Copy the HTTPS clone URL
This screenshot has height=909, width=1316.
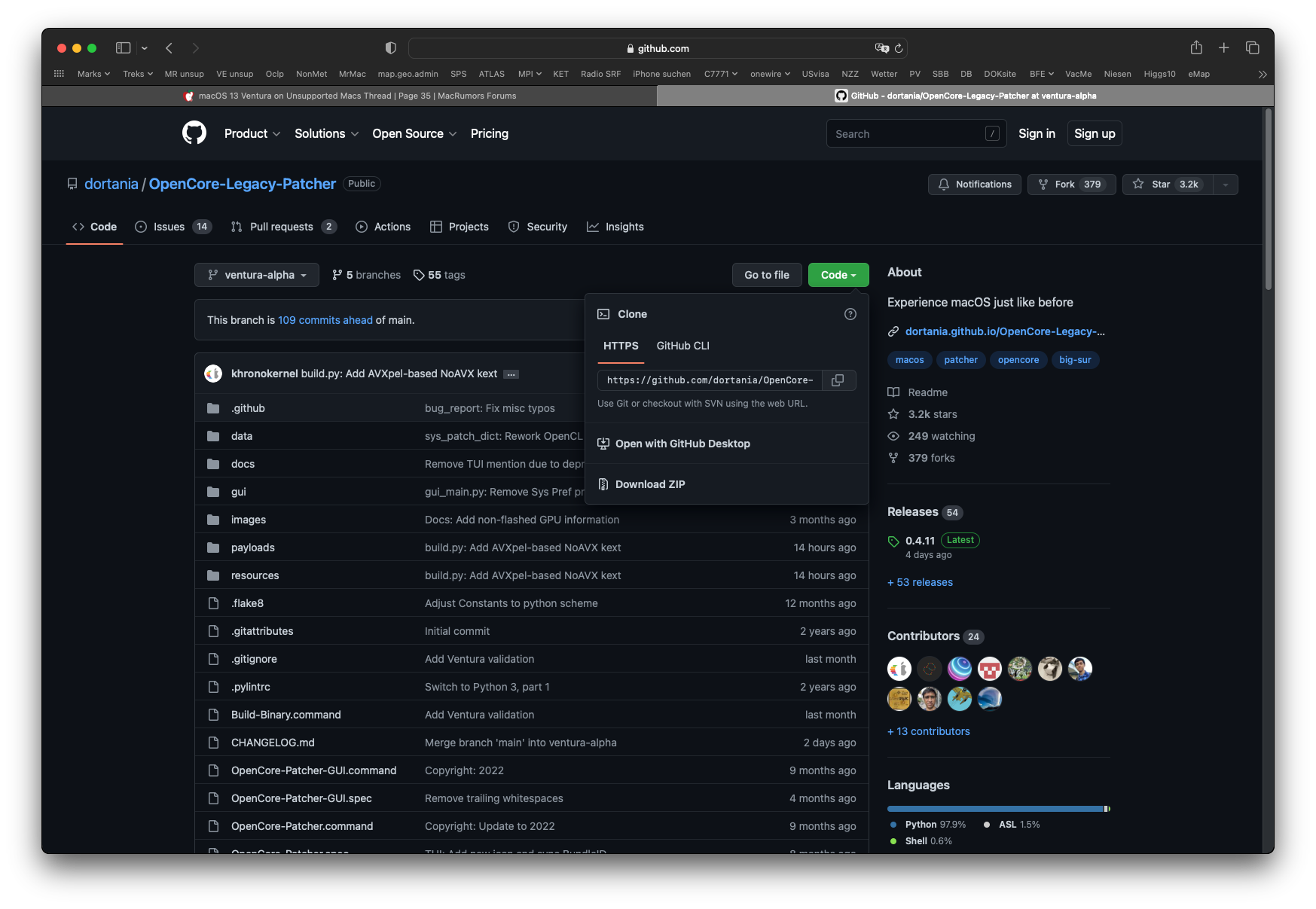pos(838,380)
